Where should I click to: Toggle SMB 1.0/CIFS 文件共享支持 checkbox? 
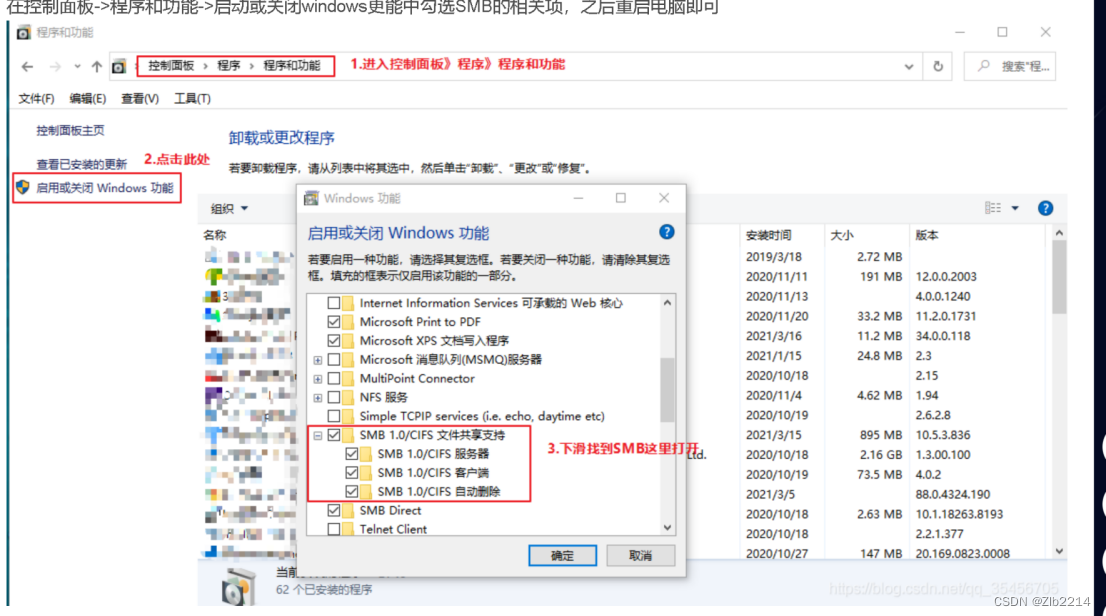click(x=334, y=435)
